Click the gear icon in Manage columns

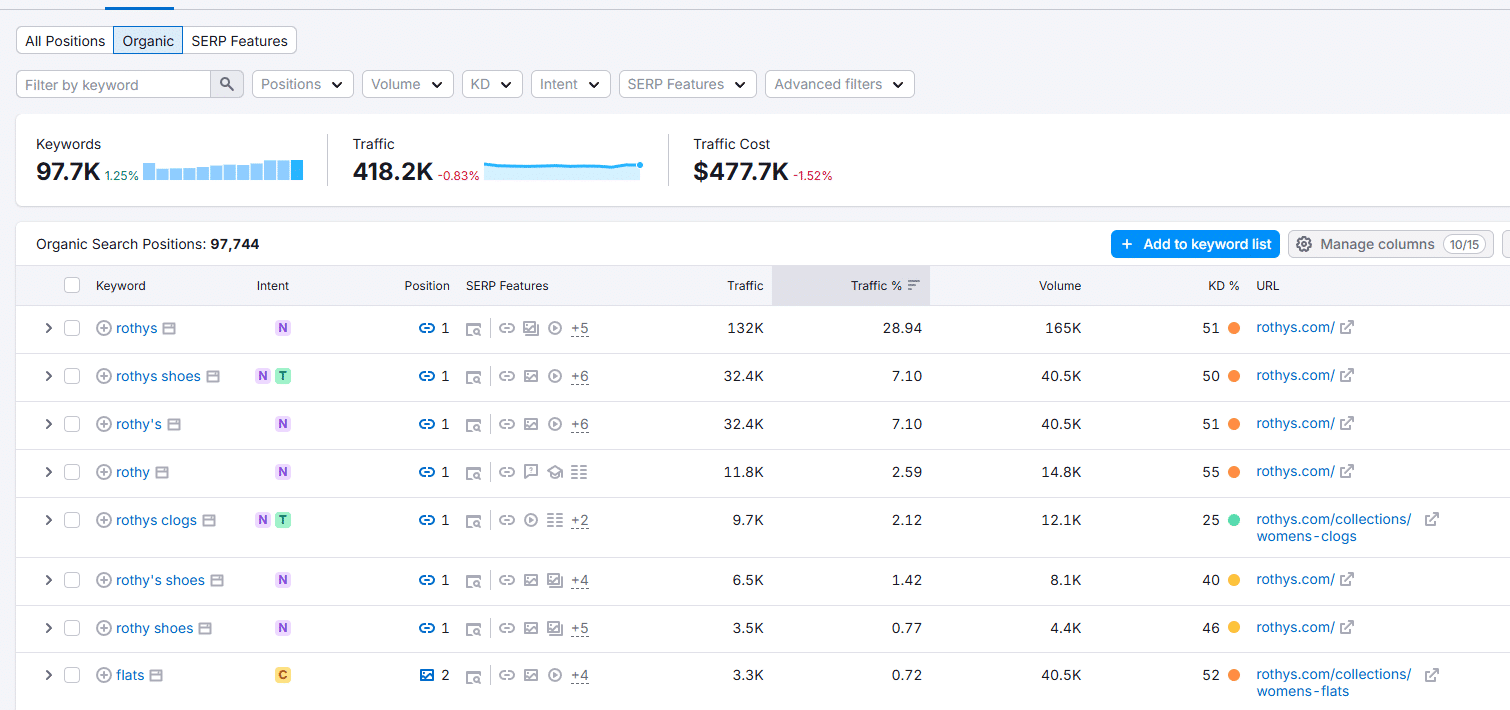[x=1304, y=244]
